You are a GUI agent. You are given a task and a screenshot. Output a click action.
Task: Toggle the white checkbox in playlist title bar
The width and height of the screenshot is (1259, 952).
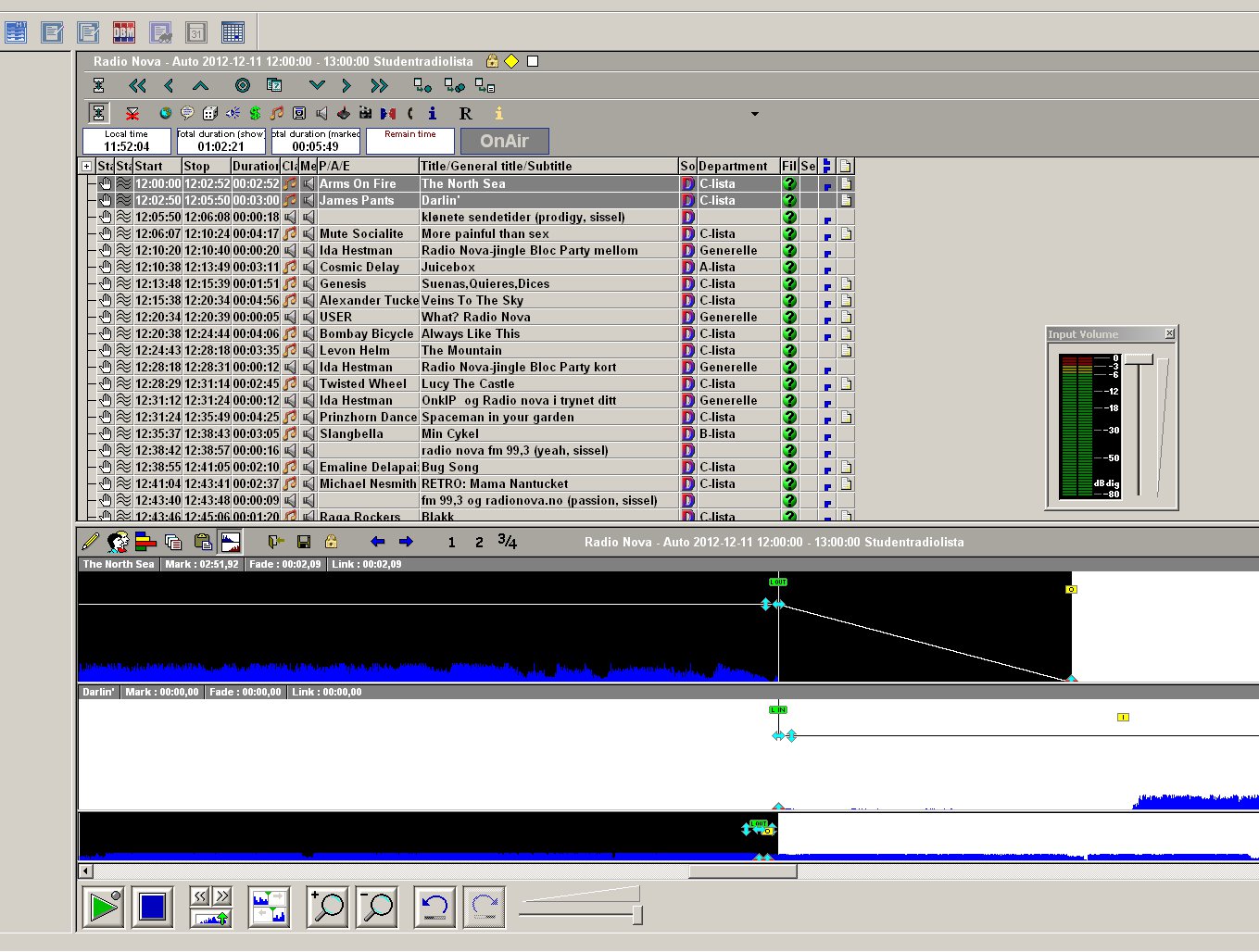pyautogui.click(x=533, y=61)
